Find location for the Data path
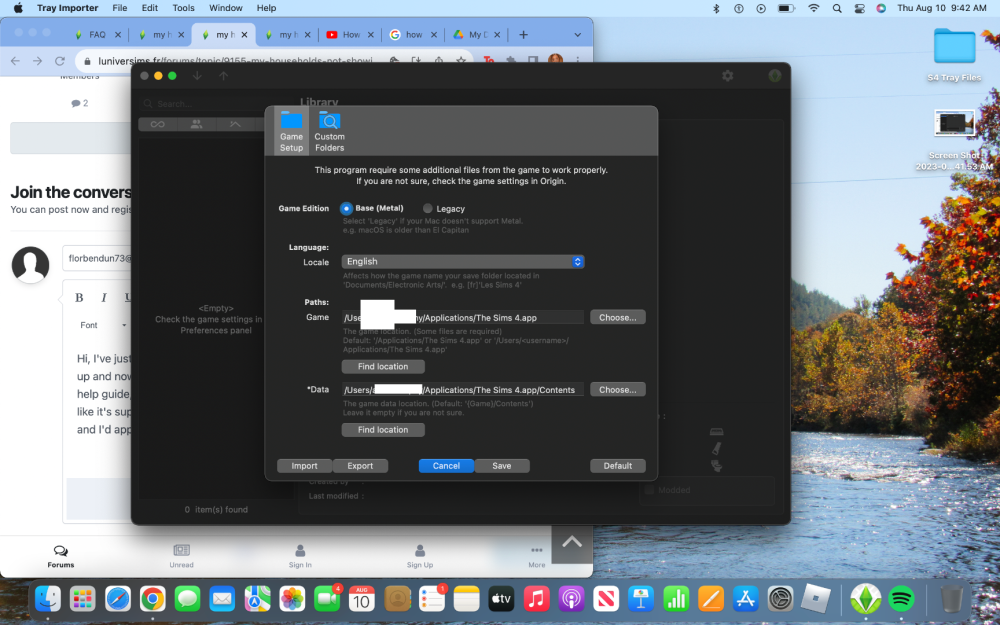Viewport: 1000px width, 625px height. click(x=383, y=430)
